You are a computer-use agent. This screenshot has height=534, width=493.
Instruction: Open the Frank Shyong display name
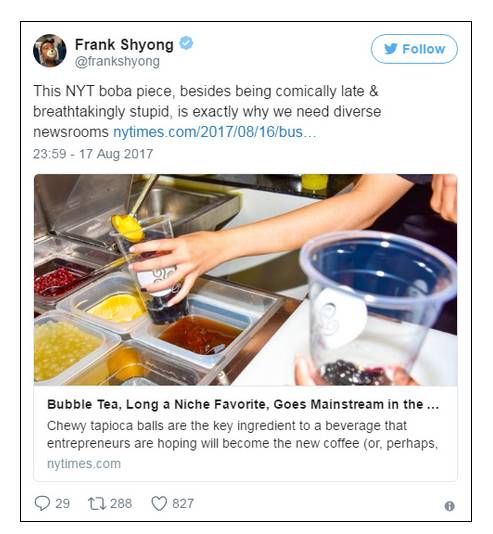pyautogui.click(x=124, y=45)
